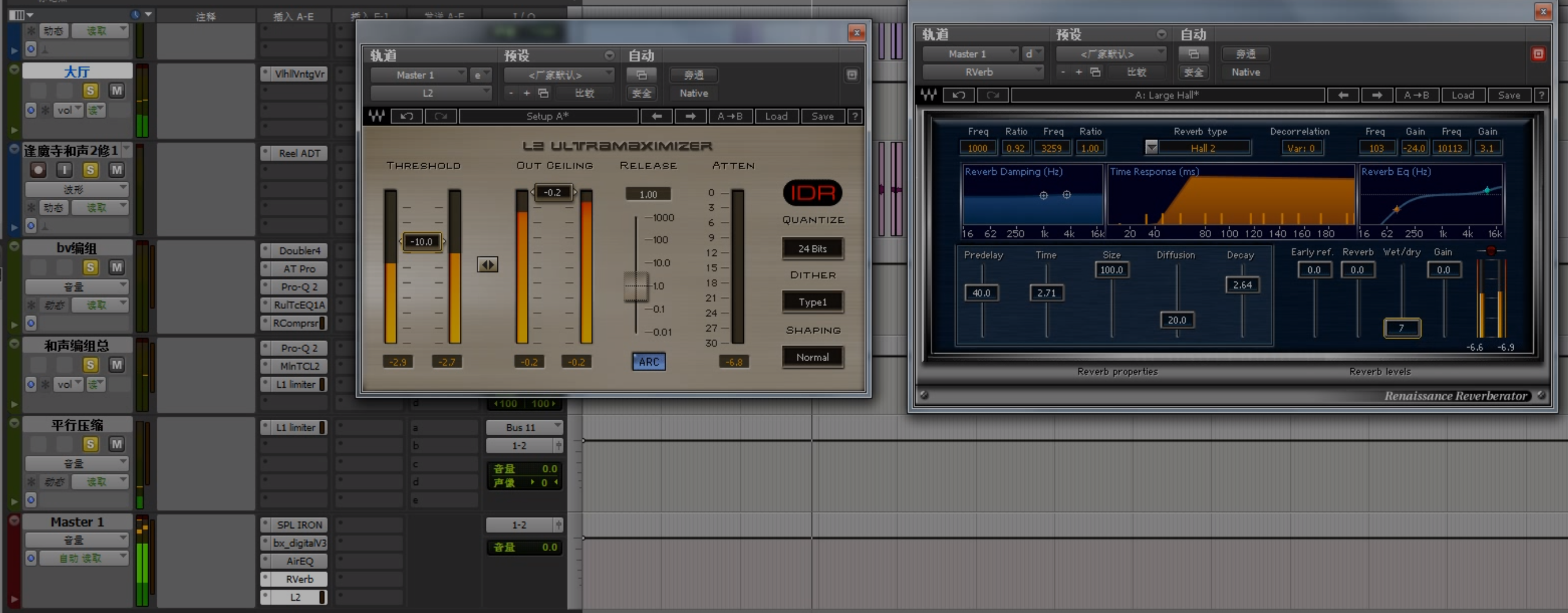1568x613 pixels.
Task: Click the link arrows between L2 faders
Action: tap(487, 265)
